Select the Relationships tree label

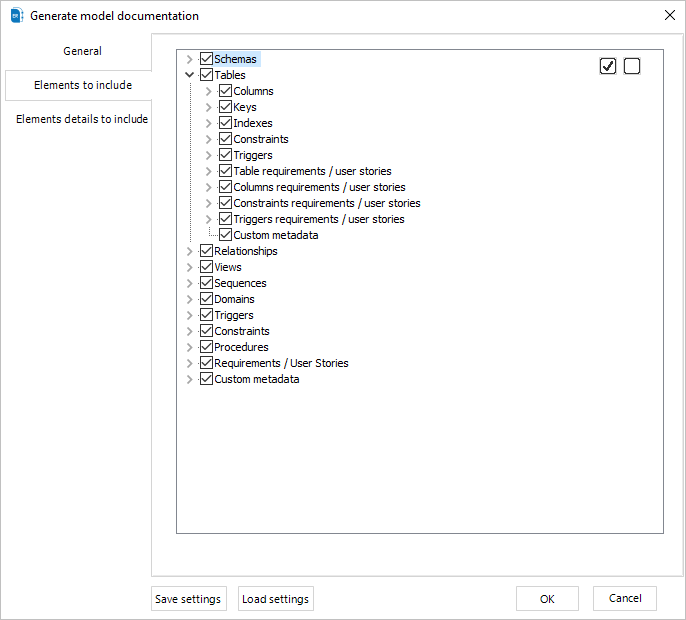[x=245, y=251]
